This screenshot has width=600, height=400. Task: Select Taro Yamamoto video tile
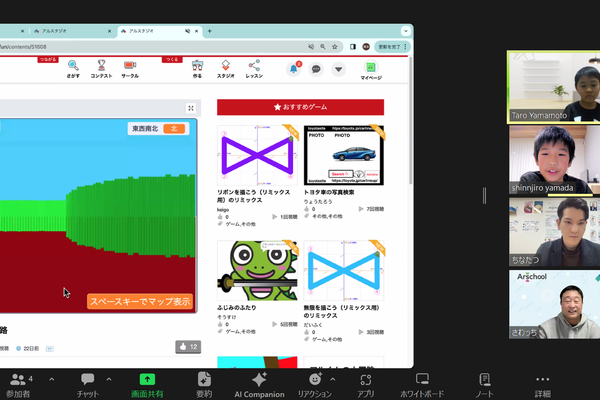(554, 87)
